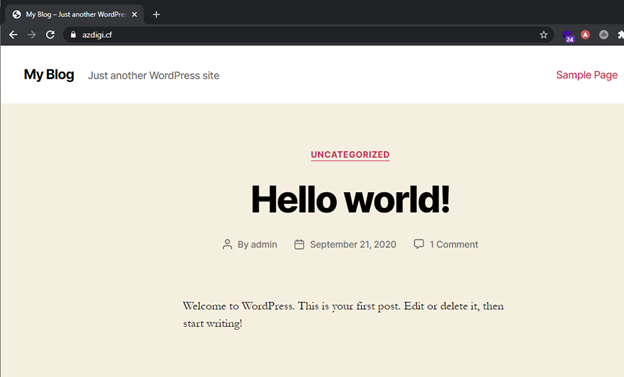Select the My Blog browser tab

tap(74, 14)
